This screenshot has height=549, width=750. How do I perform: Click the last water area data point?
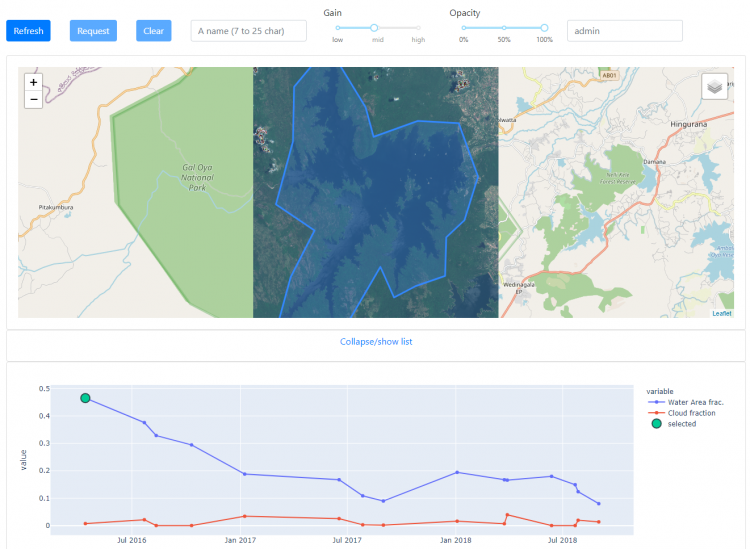[x=599, y=504]
